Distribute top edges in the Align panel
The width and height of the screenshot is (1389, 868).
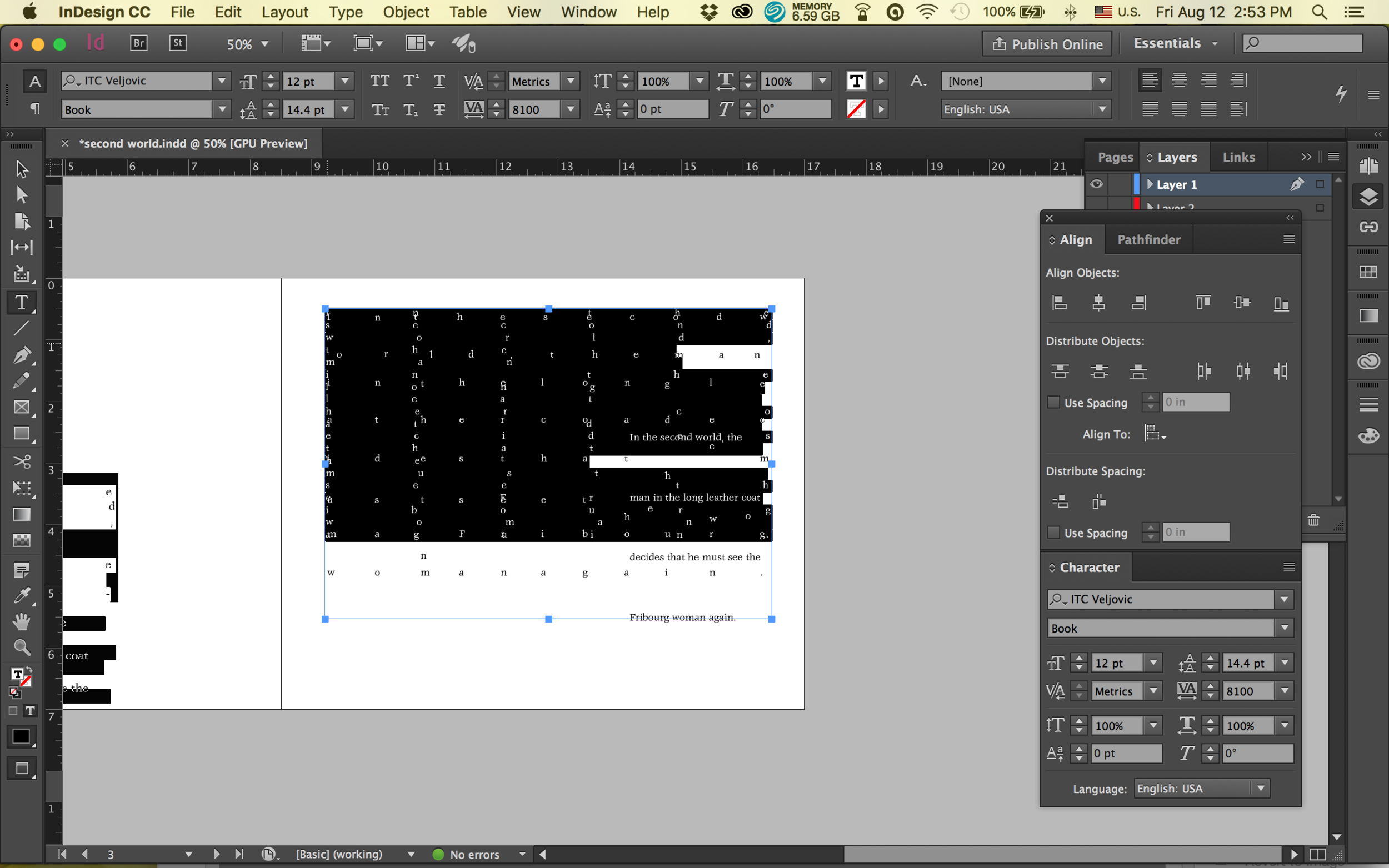[1060, 371]
